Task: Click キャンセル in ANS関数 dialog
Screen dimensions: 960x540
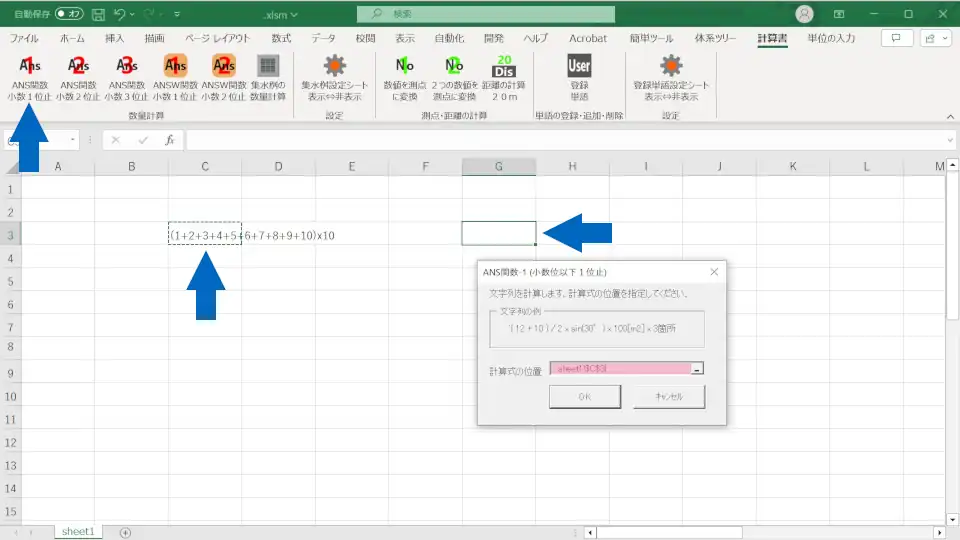Action: 669,397
